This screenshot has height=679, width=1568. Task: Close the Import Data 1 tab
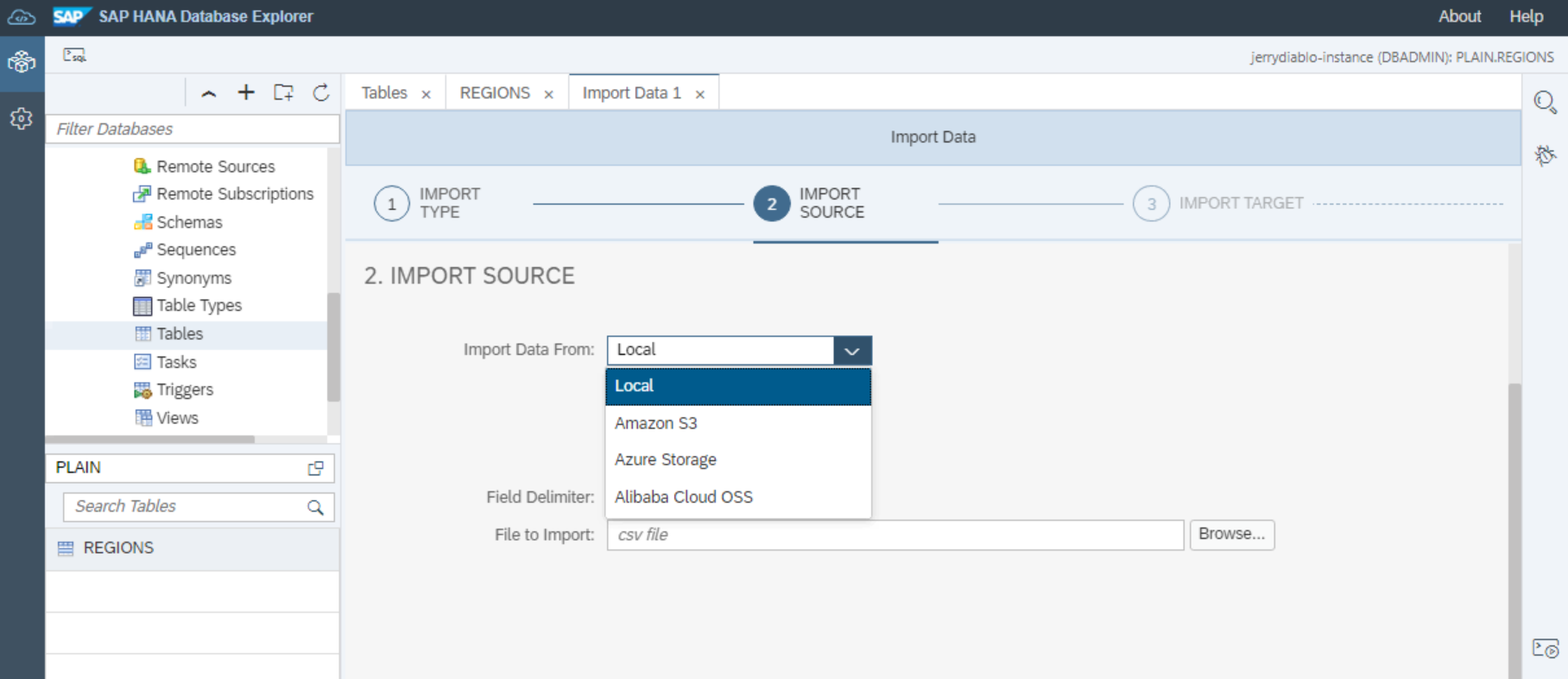click(700, 94)
